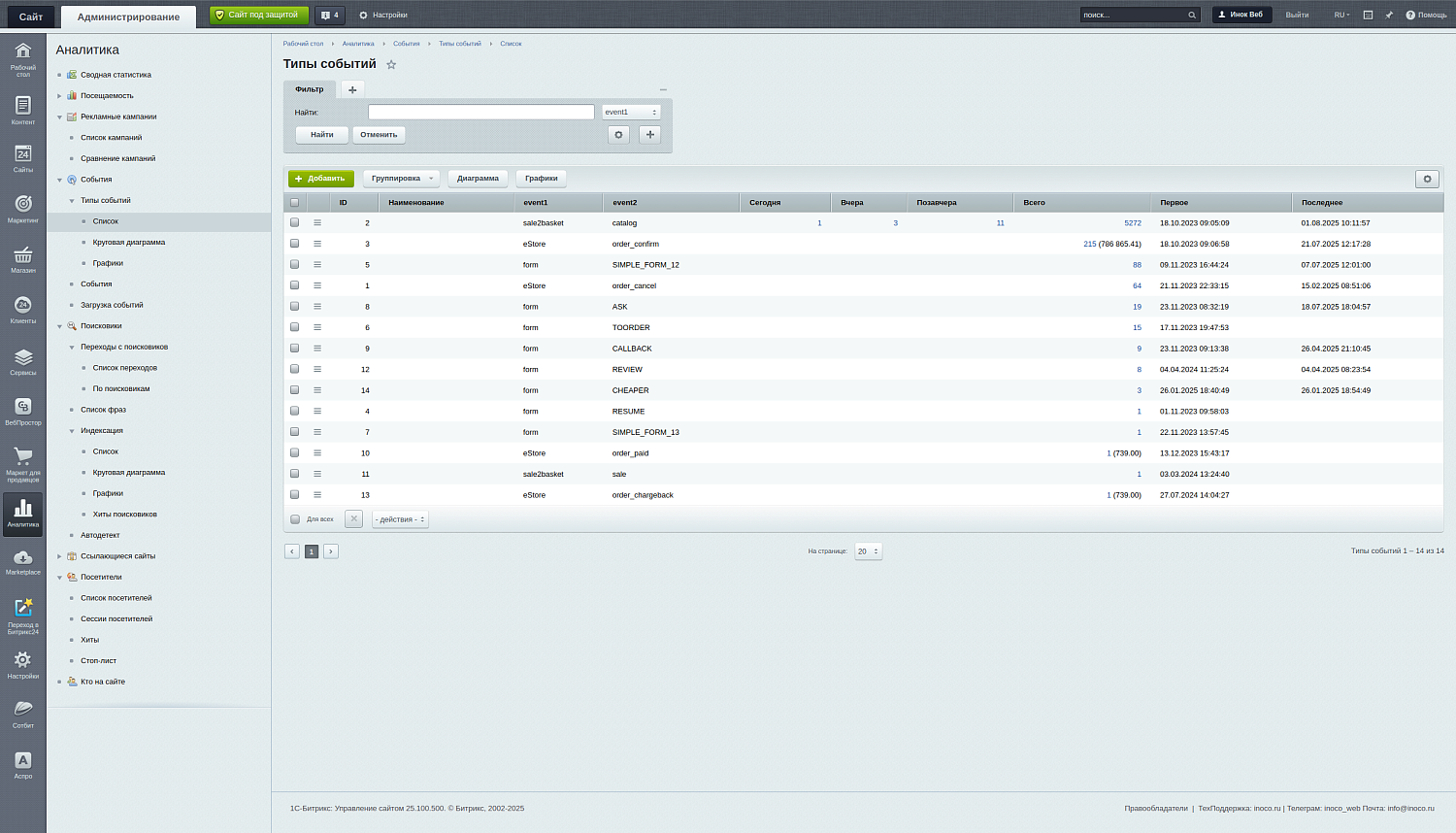Open the event1 filter field dropdown
The width and height of the screenshot is (1456, 833).
coord(631,113)
